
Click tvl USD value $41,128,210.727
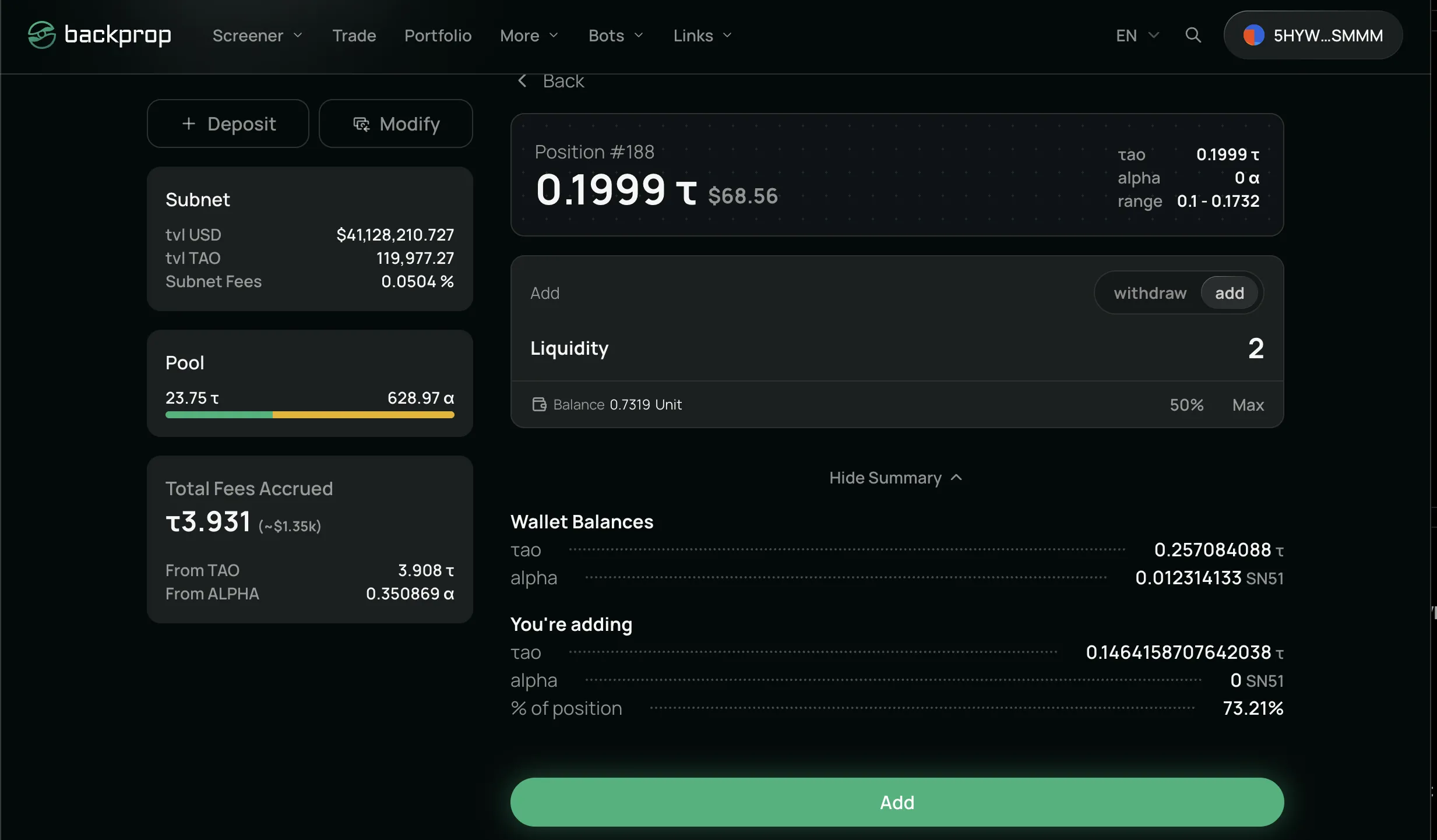pyautogui.click(x=395, y=235)
